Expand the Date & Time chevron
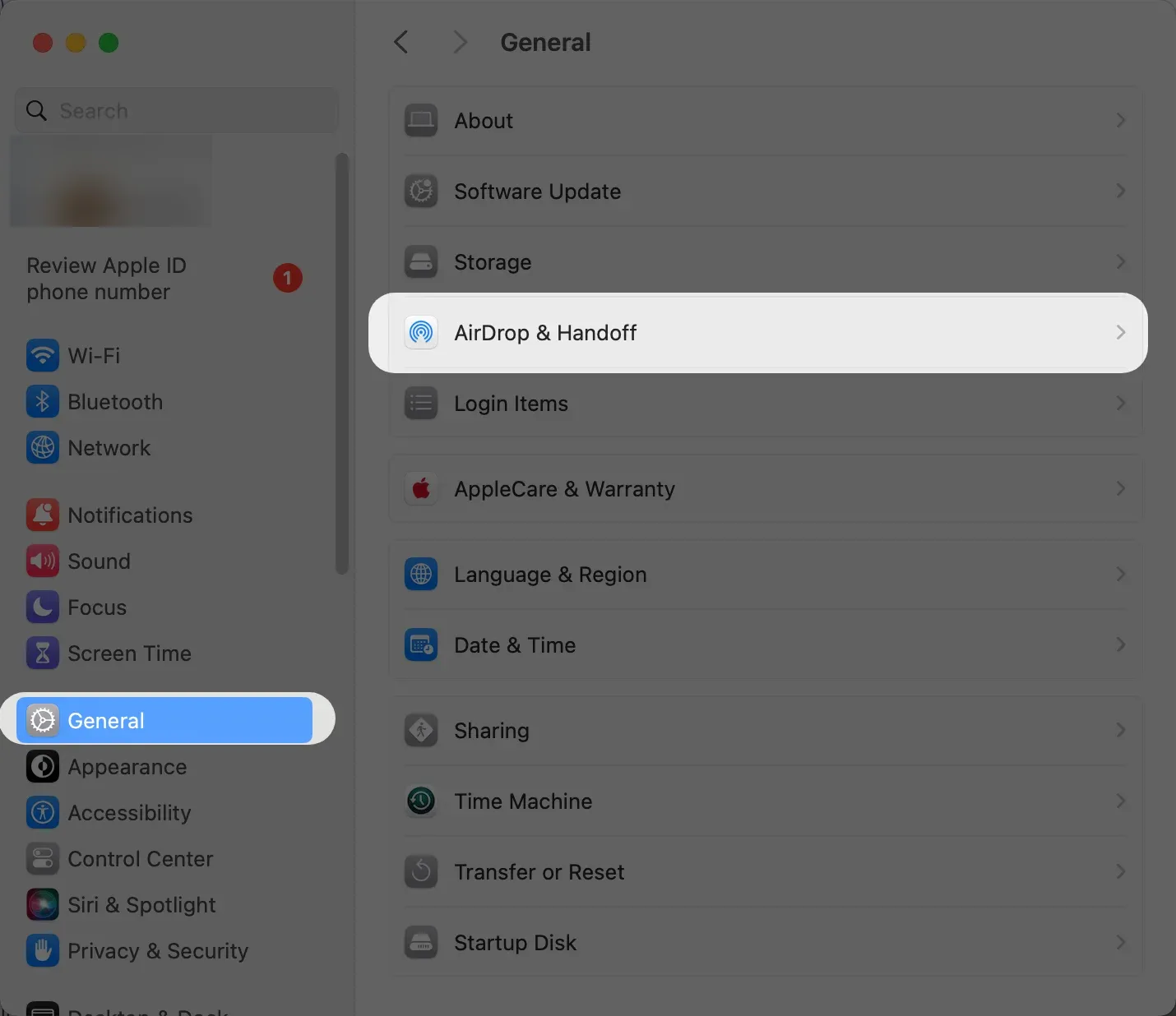 [x=1121, y=645]
